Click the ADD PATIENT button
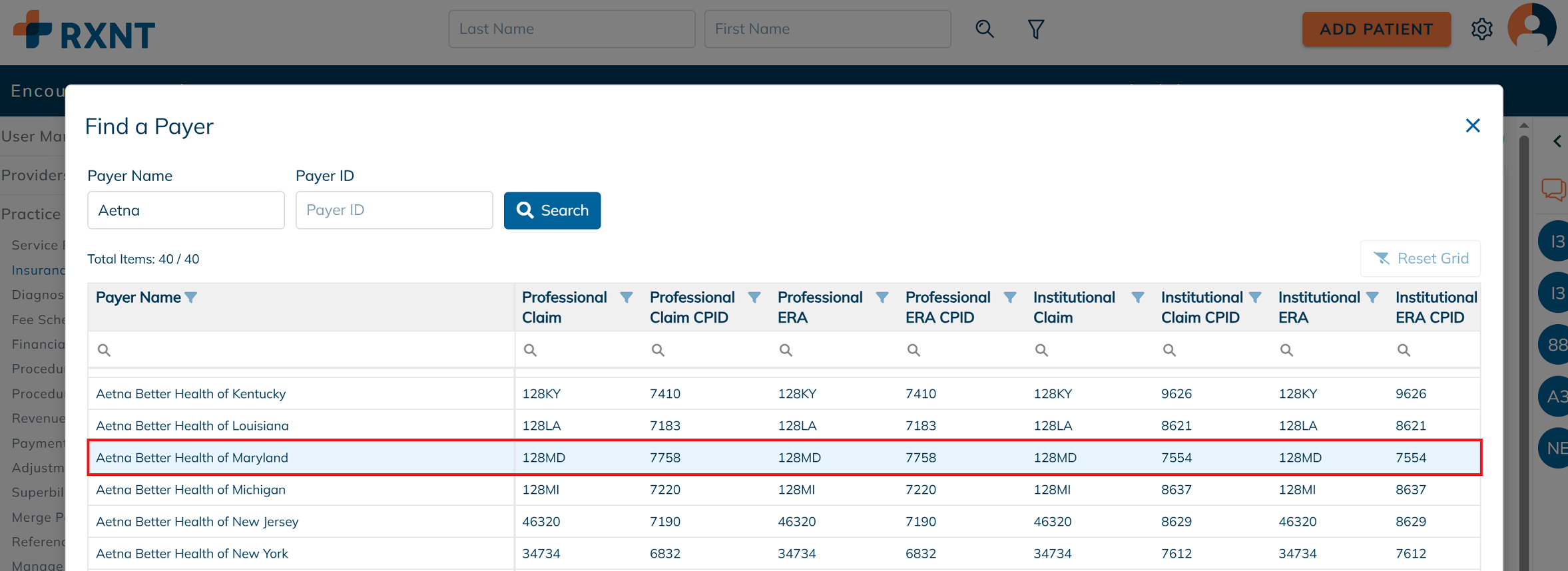Image resolution: width=1568 pixels, height=571 pixels. click(x=1376, y=29)
